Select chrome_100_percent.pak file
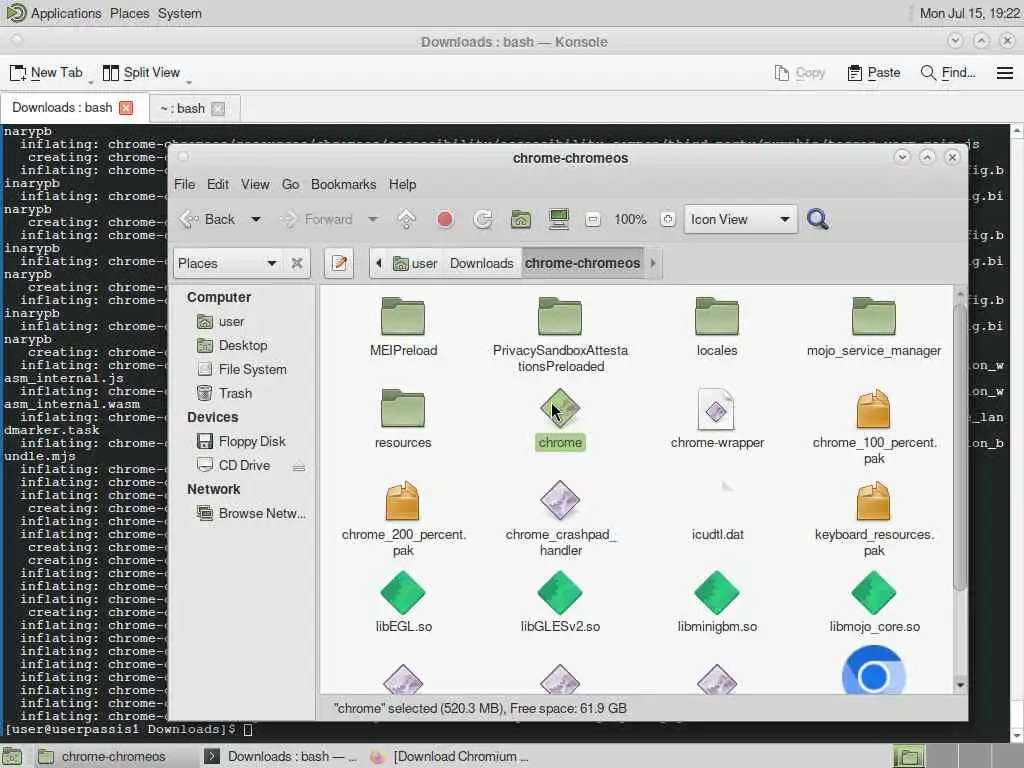Screen dimensions: 1024x768 pyautogui.click(x=874, y=426)
